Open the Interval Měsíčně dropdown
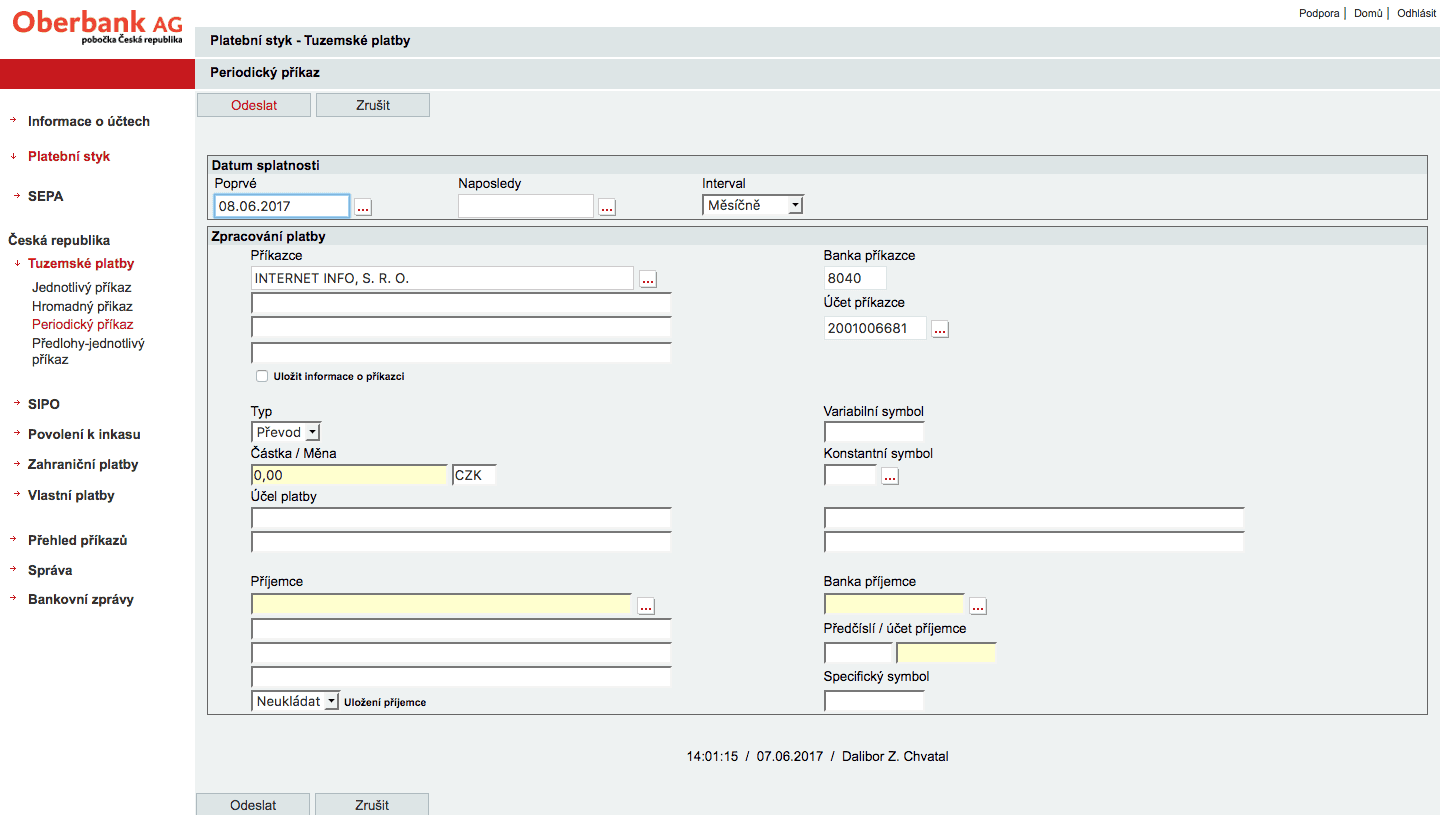The width and height of the screenshot is (1440, 815). pos(753,205)
